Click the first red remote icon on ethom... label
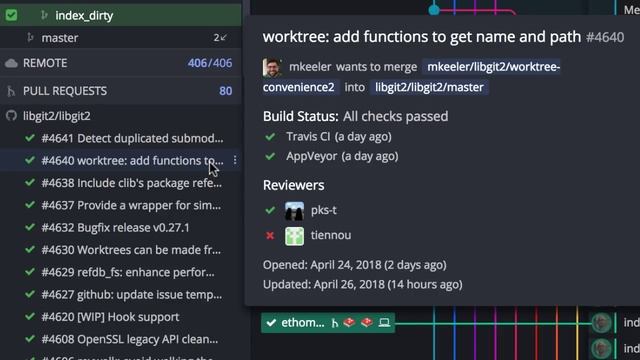Image resolution: width=640 pixels, height=360 pixels. pos(349,322)
